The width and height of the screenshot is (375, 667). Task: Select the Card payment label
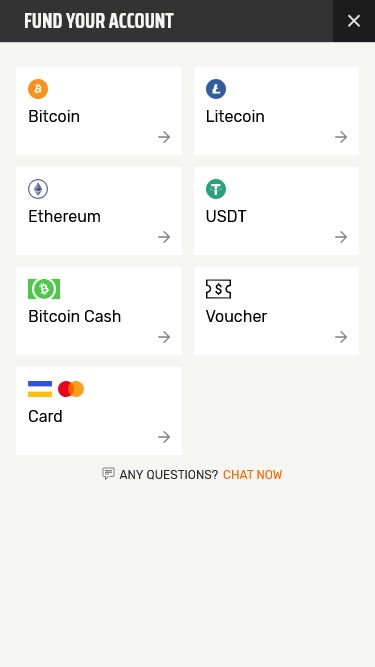click(x=45, y=416)
